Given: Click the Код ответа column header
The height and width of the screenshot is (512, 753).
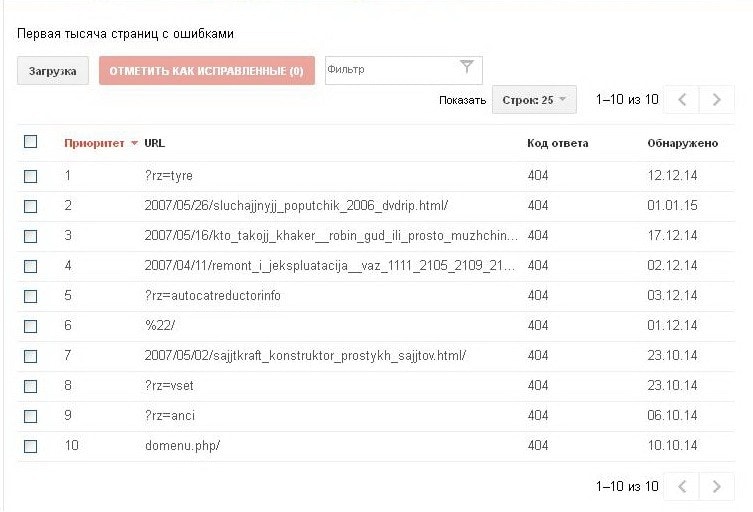Looking at the screenshot, I should pos(557,143).
